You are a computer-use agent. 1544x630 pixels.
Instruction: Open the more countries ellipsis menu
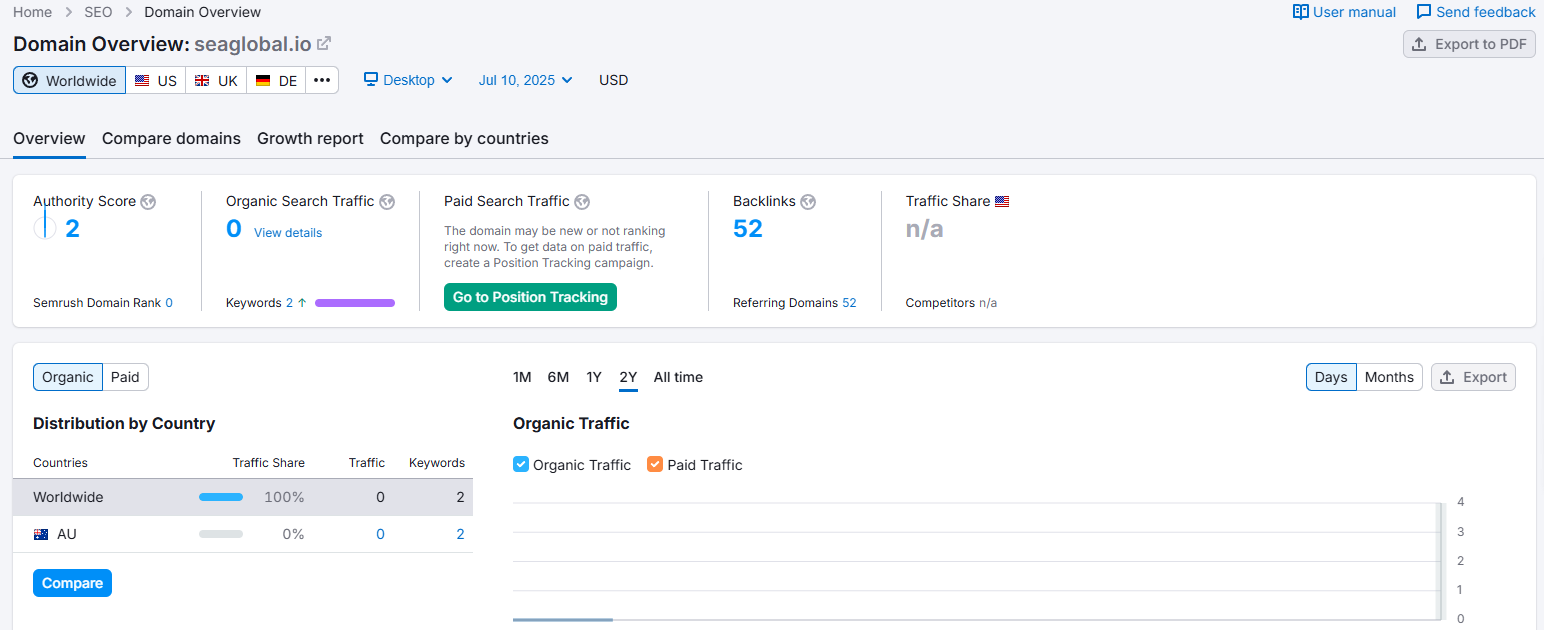click(322, 80)
